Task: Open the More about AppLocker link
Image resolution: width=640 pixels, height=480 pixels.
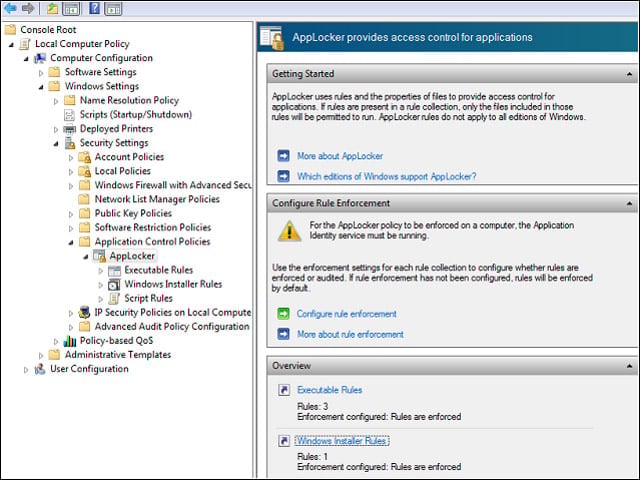Action: 340,156
